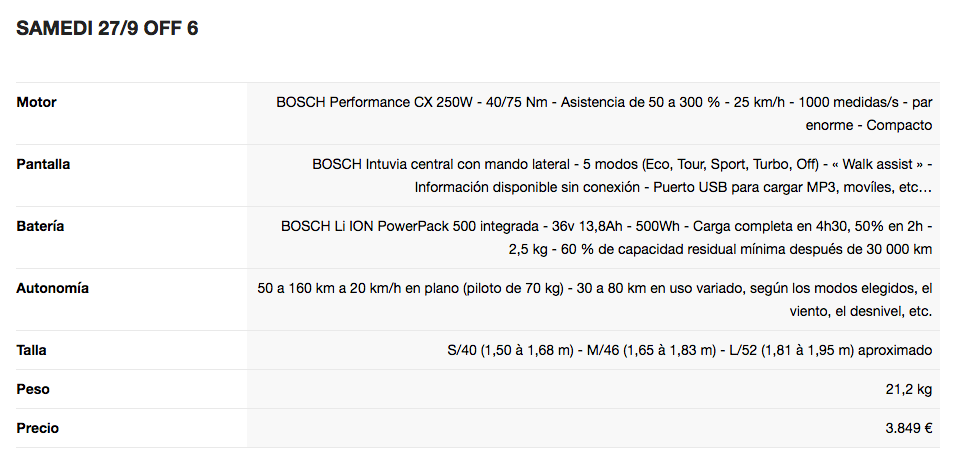Click the Peso row label
The width and height of the screenshot is (954, 456).
(32, 389)
